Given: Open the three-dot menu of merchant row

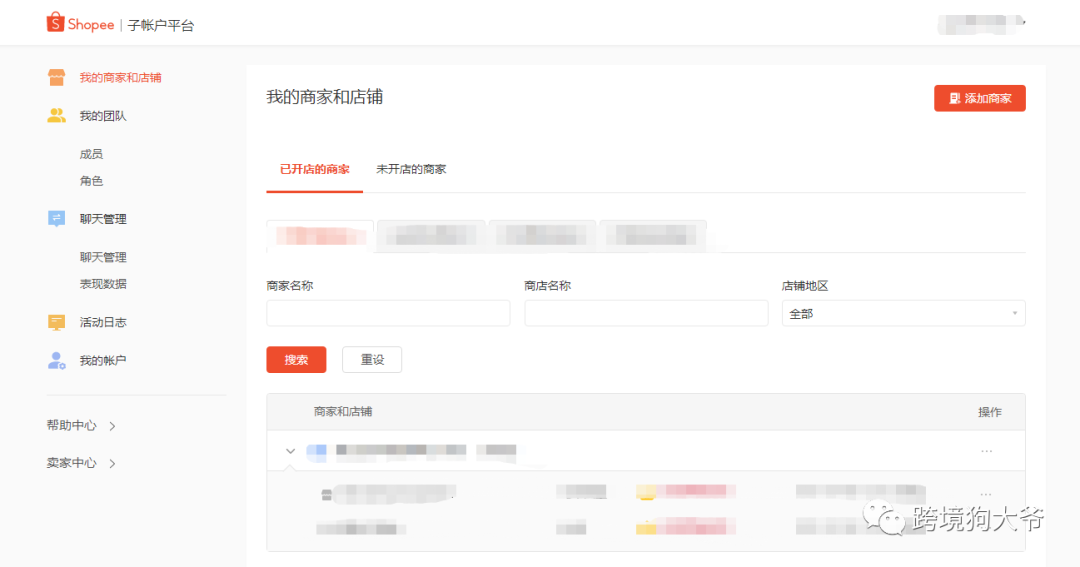Looking at the screenshot, I should 986,451.
